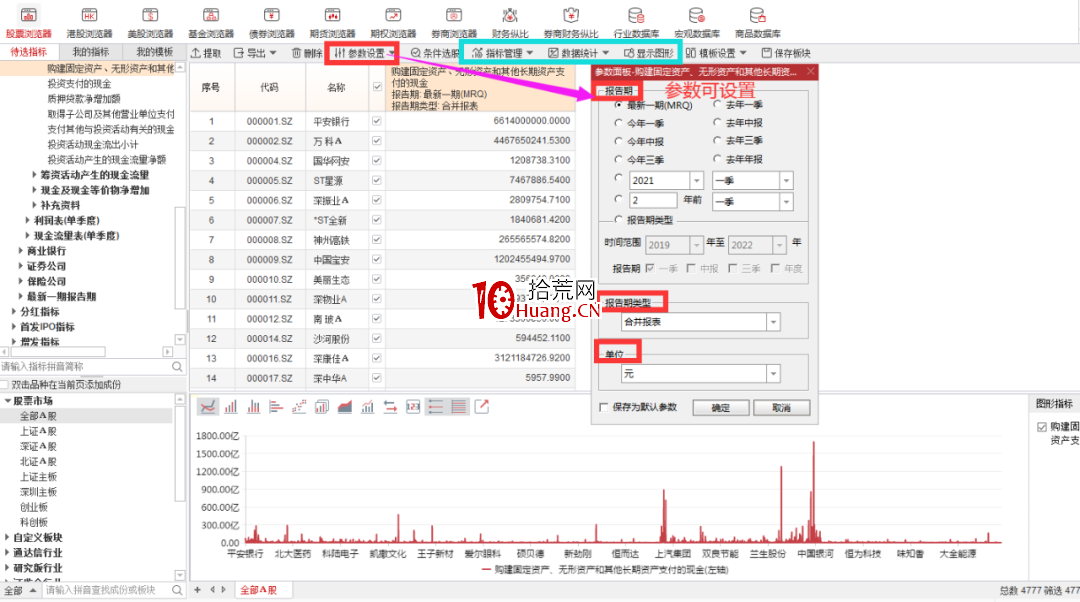
Task: Expand 筹资活动产生的现金流量 tree node
Action: tap(34, 175)
